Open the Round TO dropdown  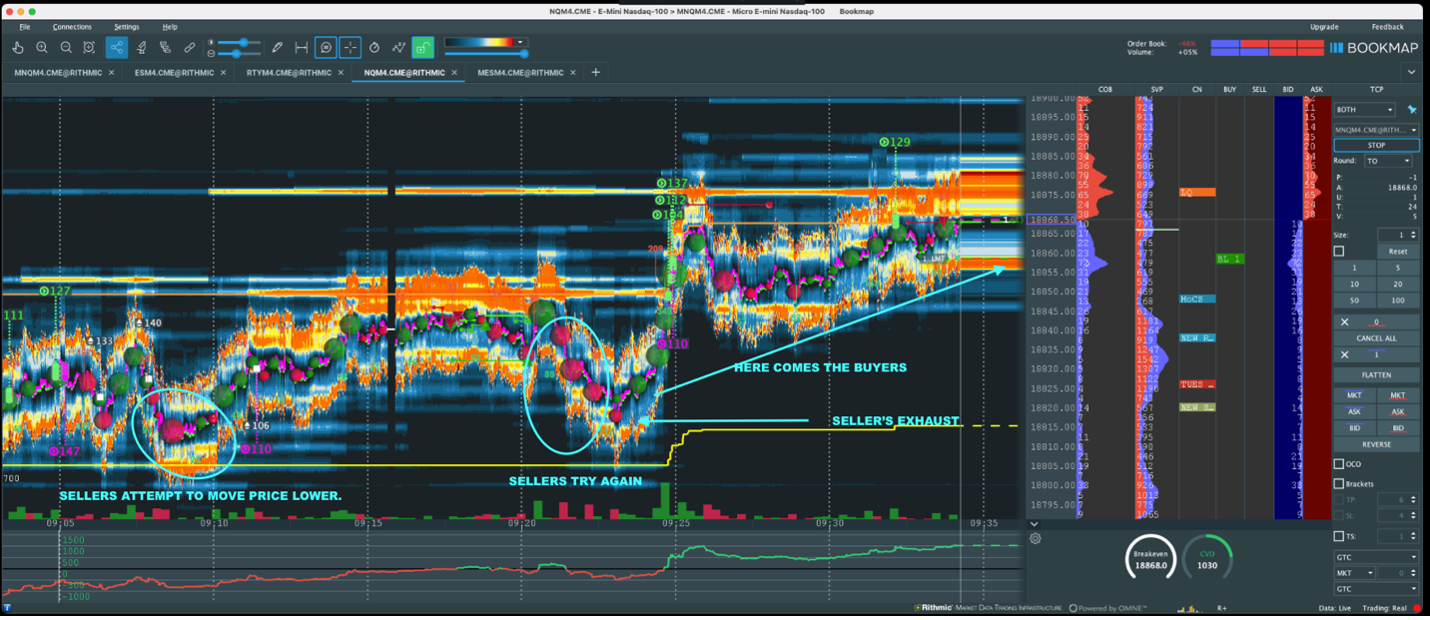(x=1389, y=161)
